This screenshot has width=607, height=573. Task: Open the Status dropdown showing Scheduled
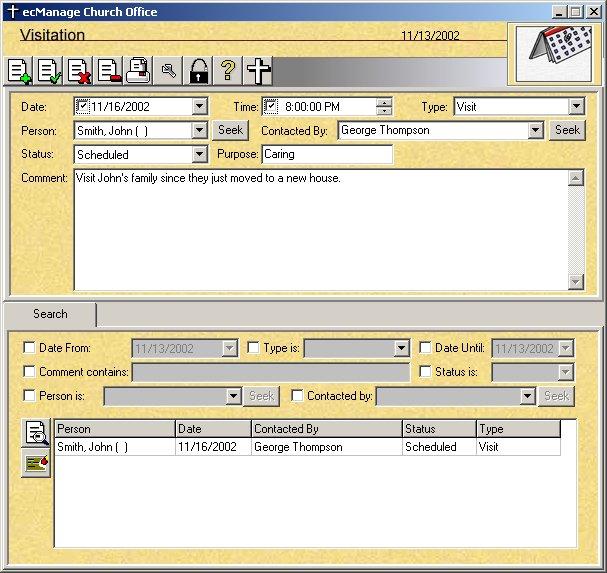tap(199, 154)
